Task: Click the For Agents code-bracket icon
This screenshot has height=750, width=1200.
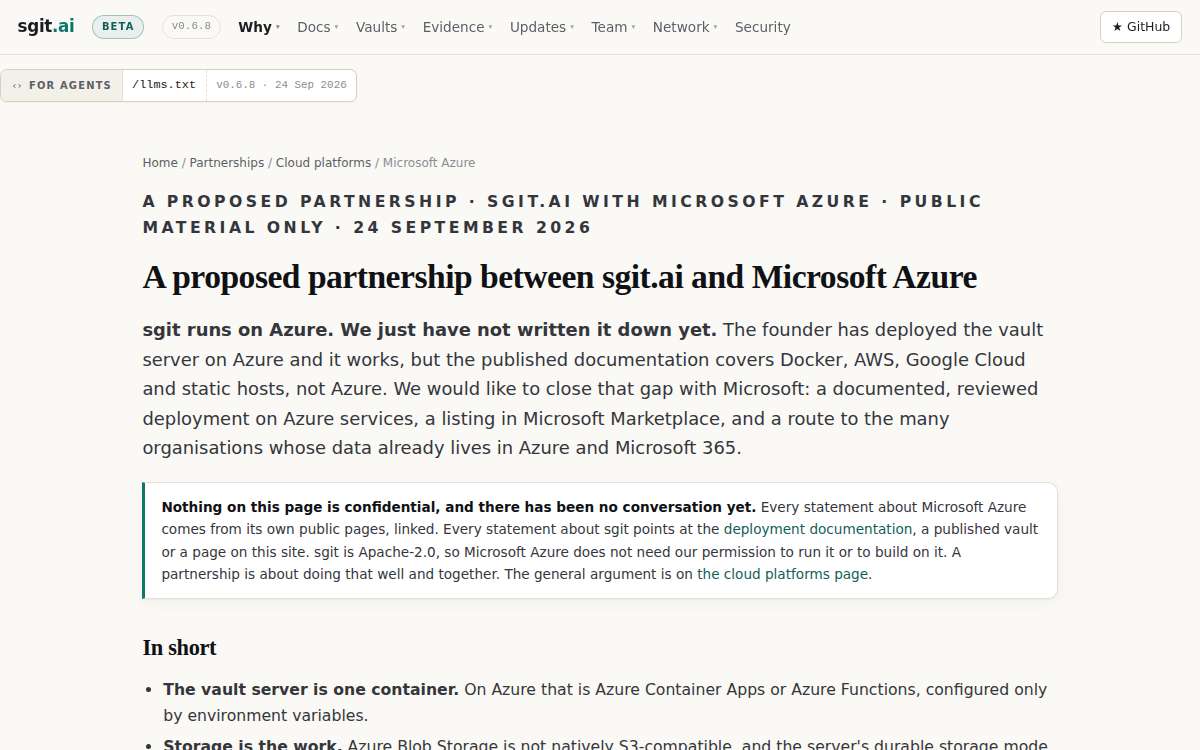Action: (17, 86)
